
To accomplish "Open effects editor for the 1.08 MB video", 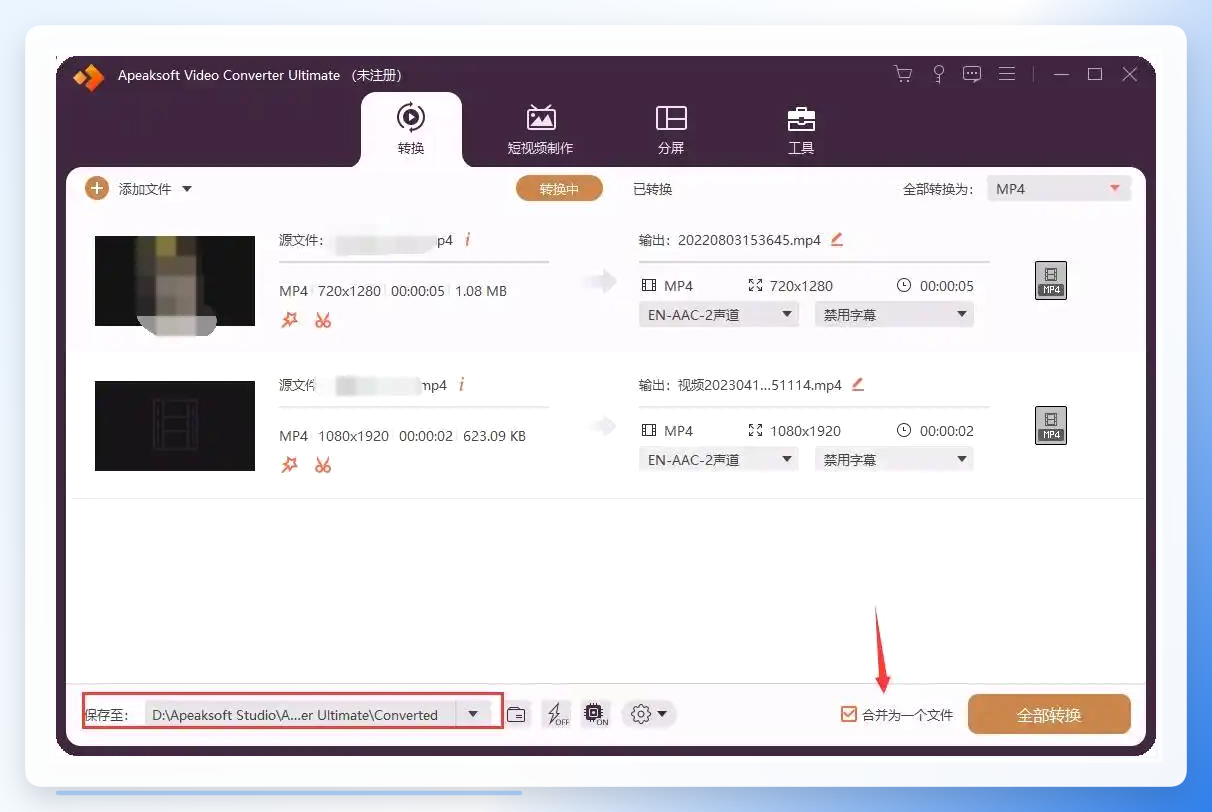I will pos(290,320).
